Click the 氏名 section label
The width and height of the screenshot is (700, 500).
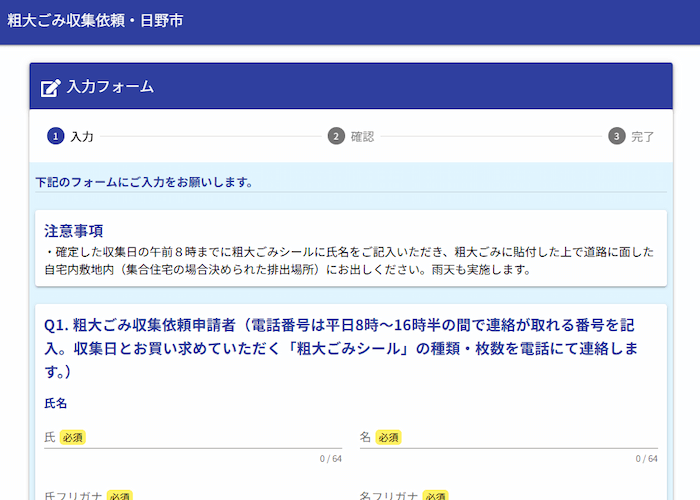pos(56,404)
